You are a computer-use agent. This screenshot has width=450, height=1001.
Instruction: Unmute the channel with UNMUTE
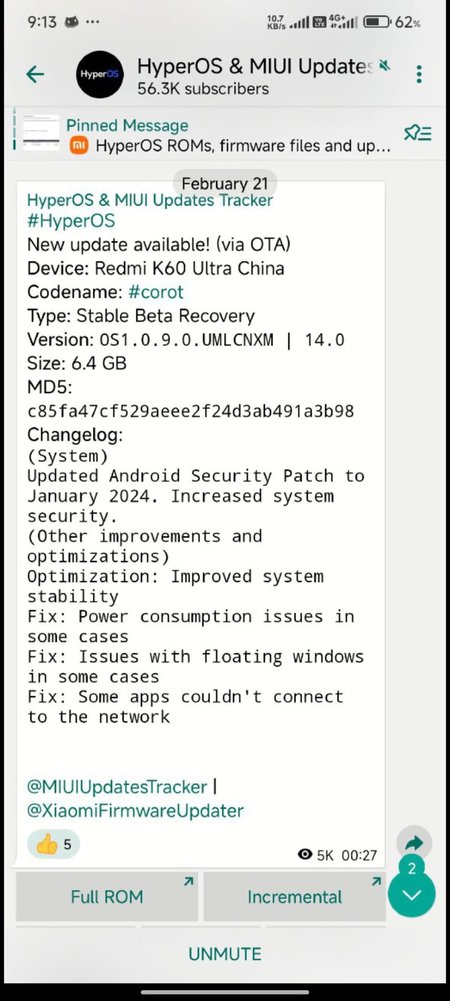click(x=225, y=954)
